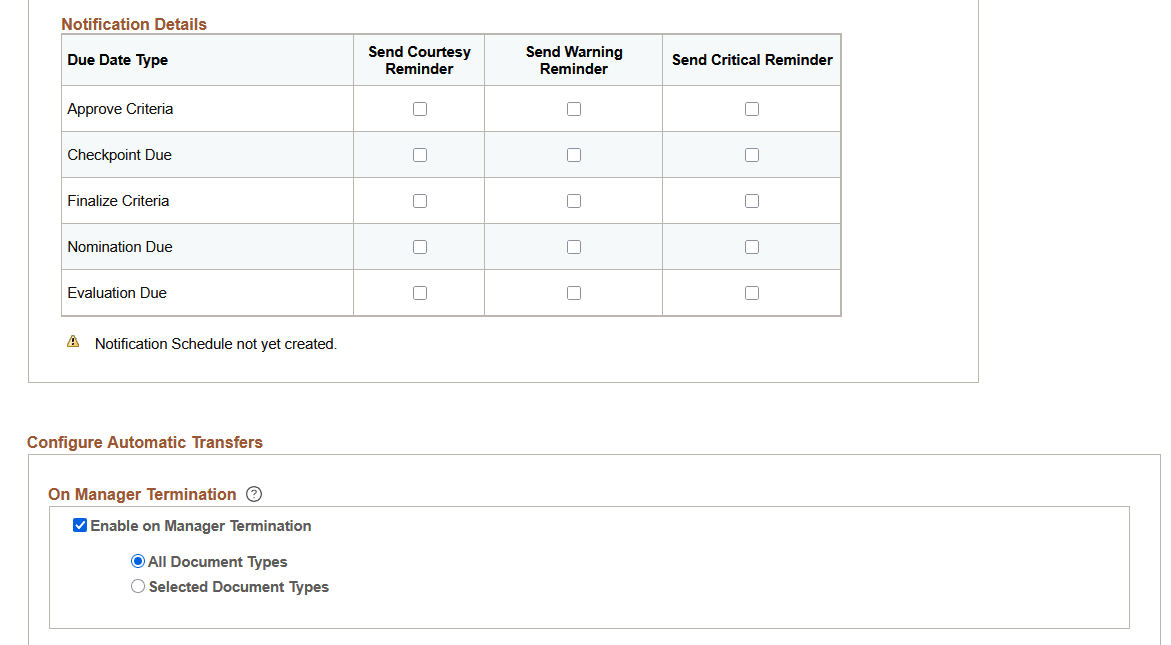Enable Send Warning Reminder for Approve Criteria
The height and width of the screenshot is (645, 1171).
[x=573, y=108]
